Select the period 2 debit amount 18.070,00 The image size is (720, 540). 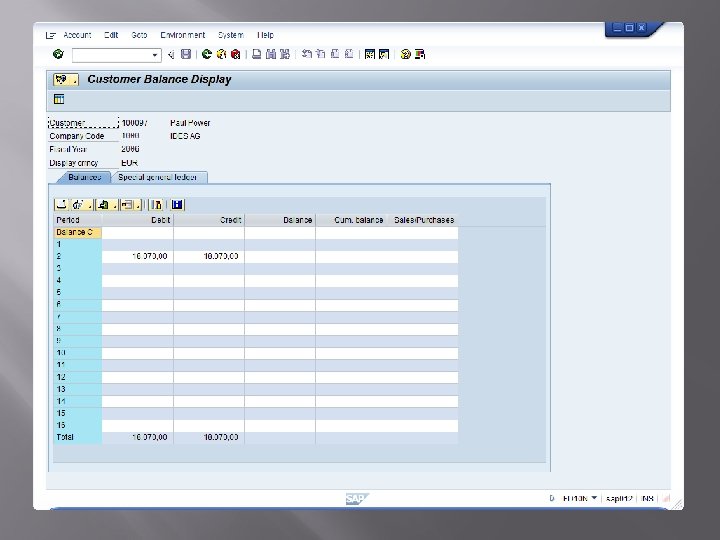tap(150, 256)
